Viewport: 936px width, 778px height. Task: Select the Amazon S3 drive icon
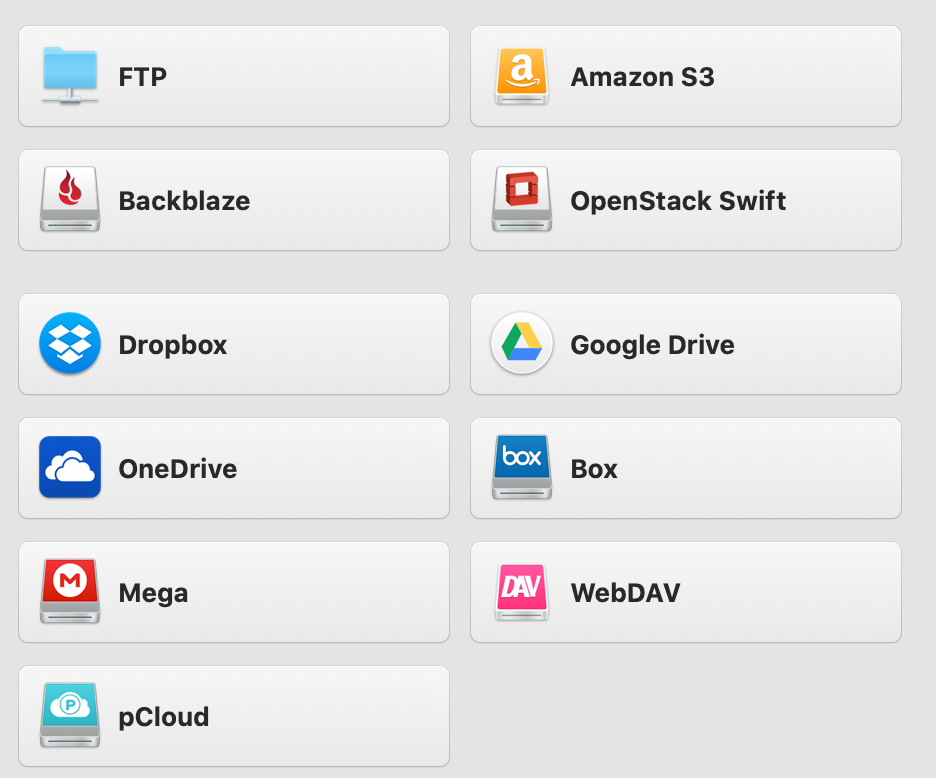pyautogui.click(x=522, y=76)
